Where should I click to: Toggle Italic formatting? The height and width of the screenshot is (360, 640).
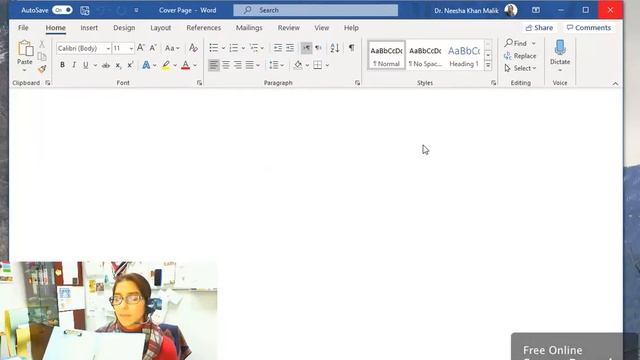74,65
